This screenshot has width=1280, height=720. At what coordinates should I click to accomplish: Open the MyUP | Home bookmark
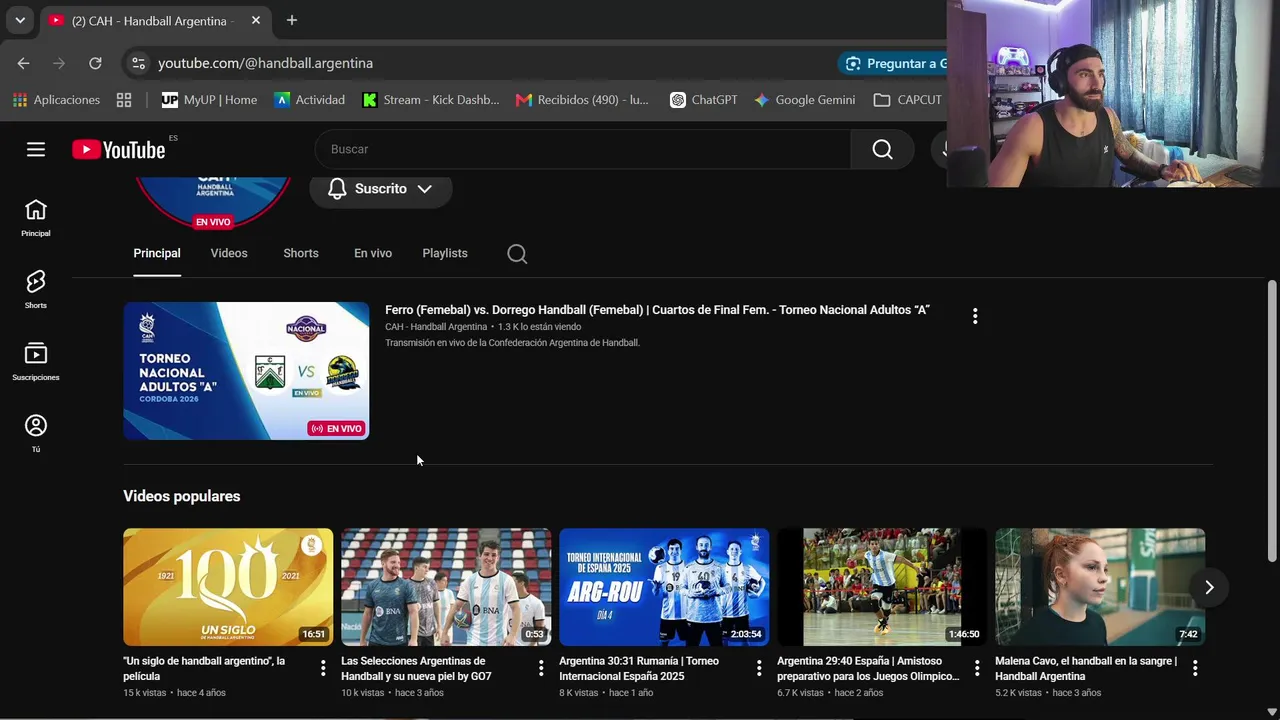pos(209,100)
